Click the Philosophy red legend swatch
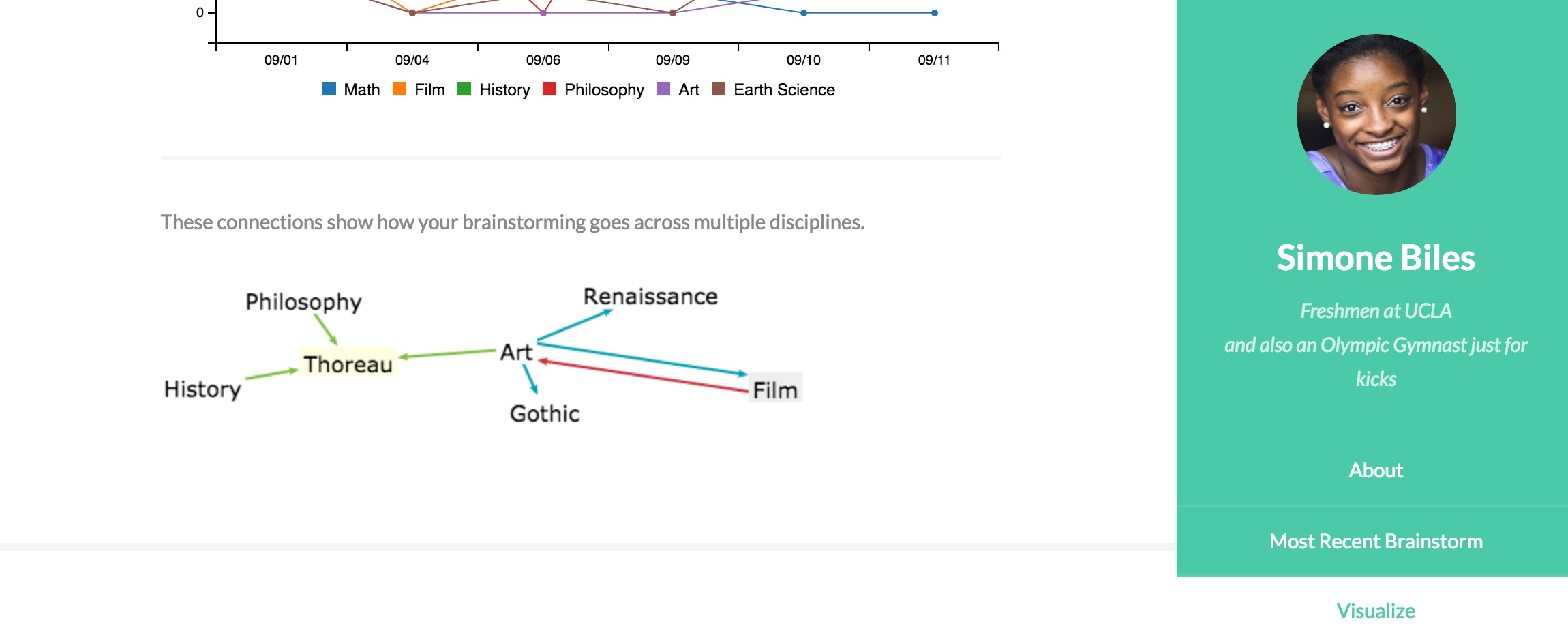The width and height of the screenshot is (1568, 633). [x=549, y=89]
